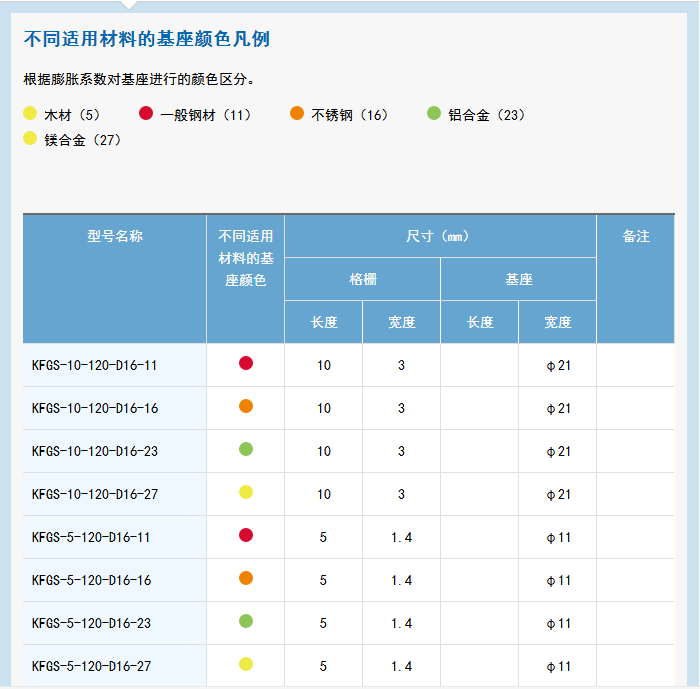
Task: Click the 长度 header under 基座
Action: (x=480, y=322)
